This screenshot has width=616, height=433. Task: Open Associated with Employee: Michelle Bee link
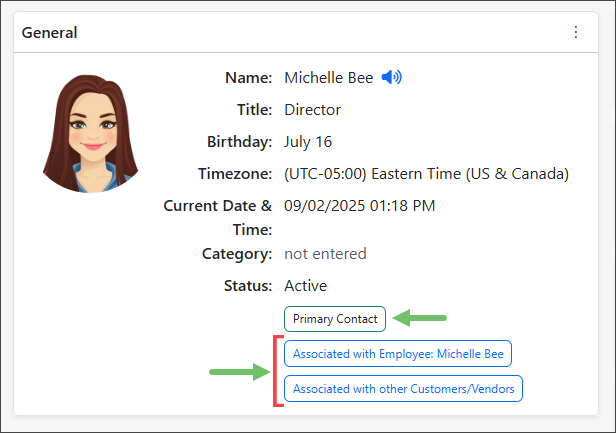[398, 353]
